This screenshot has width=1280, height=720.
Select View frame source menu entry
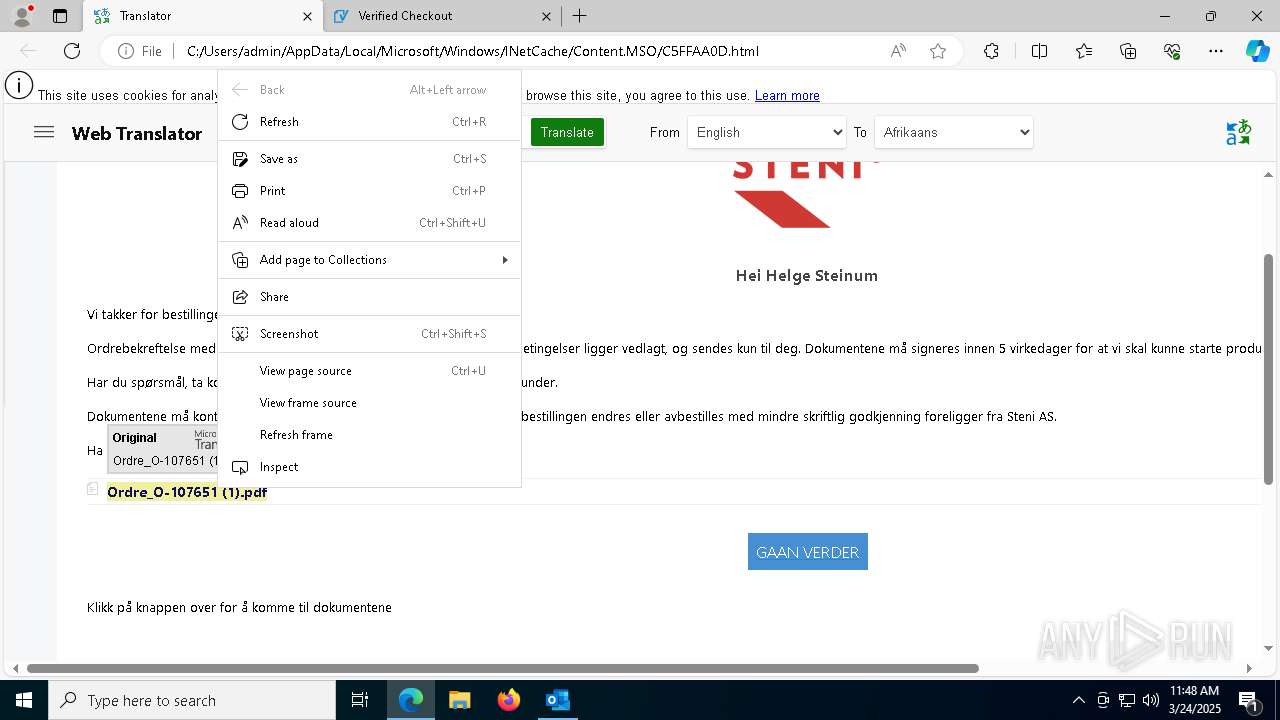pyautogui.click(x=369, y=403)
